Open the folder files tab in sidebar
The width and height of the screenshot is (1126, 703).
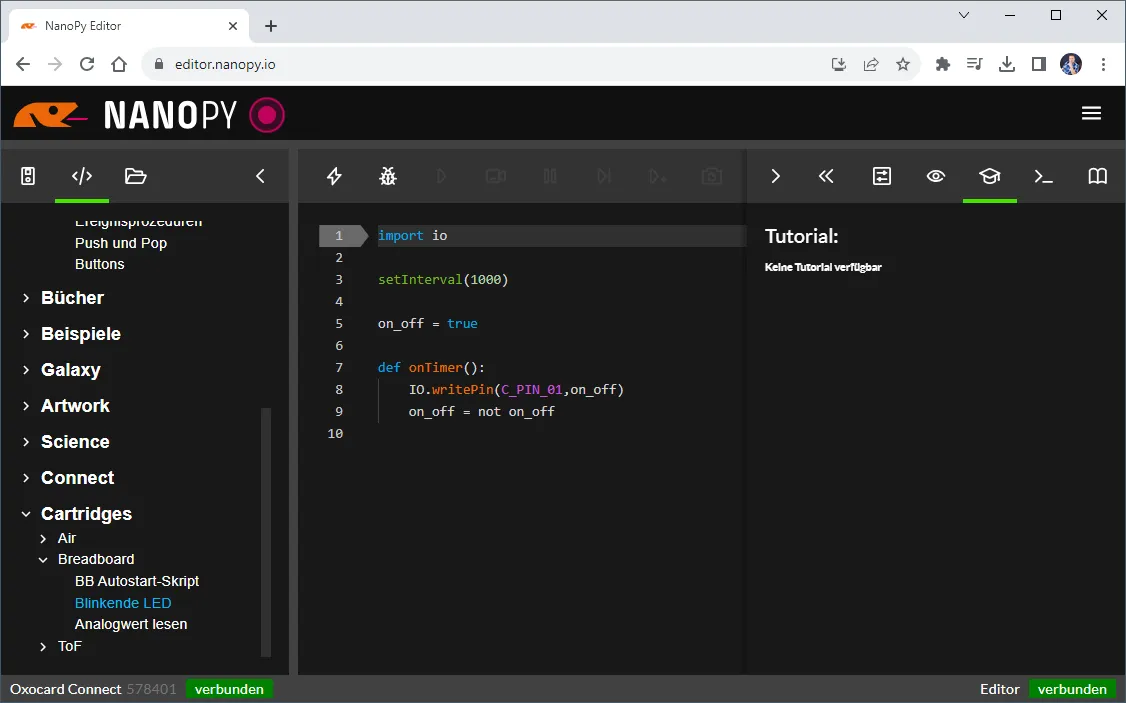click(135, 176)
